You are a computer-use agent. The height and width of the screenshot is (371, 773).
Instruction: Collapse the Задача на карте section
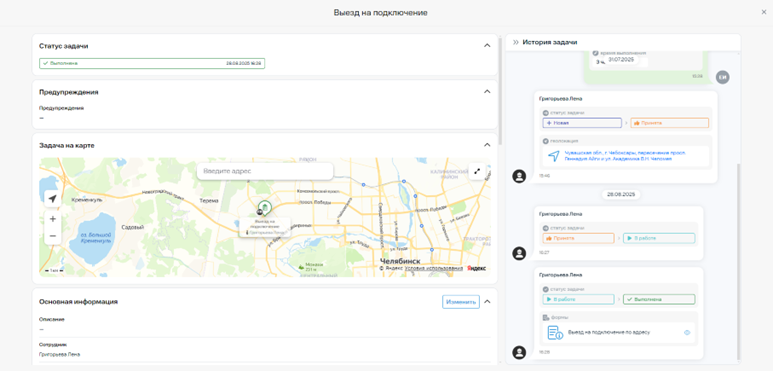(487, 145)
